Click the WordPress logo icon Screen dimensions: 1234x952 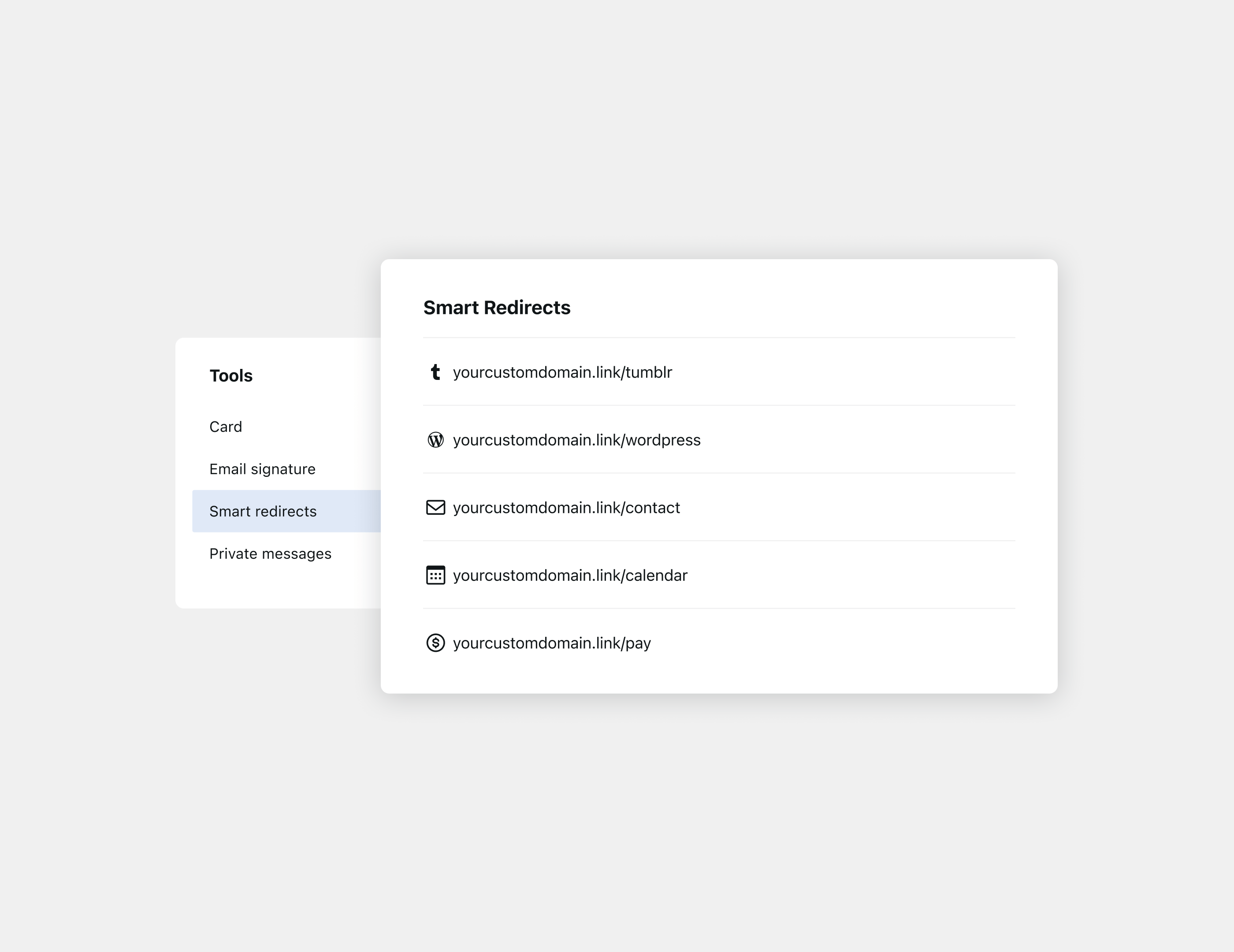click(435, 440)
